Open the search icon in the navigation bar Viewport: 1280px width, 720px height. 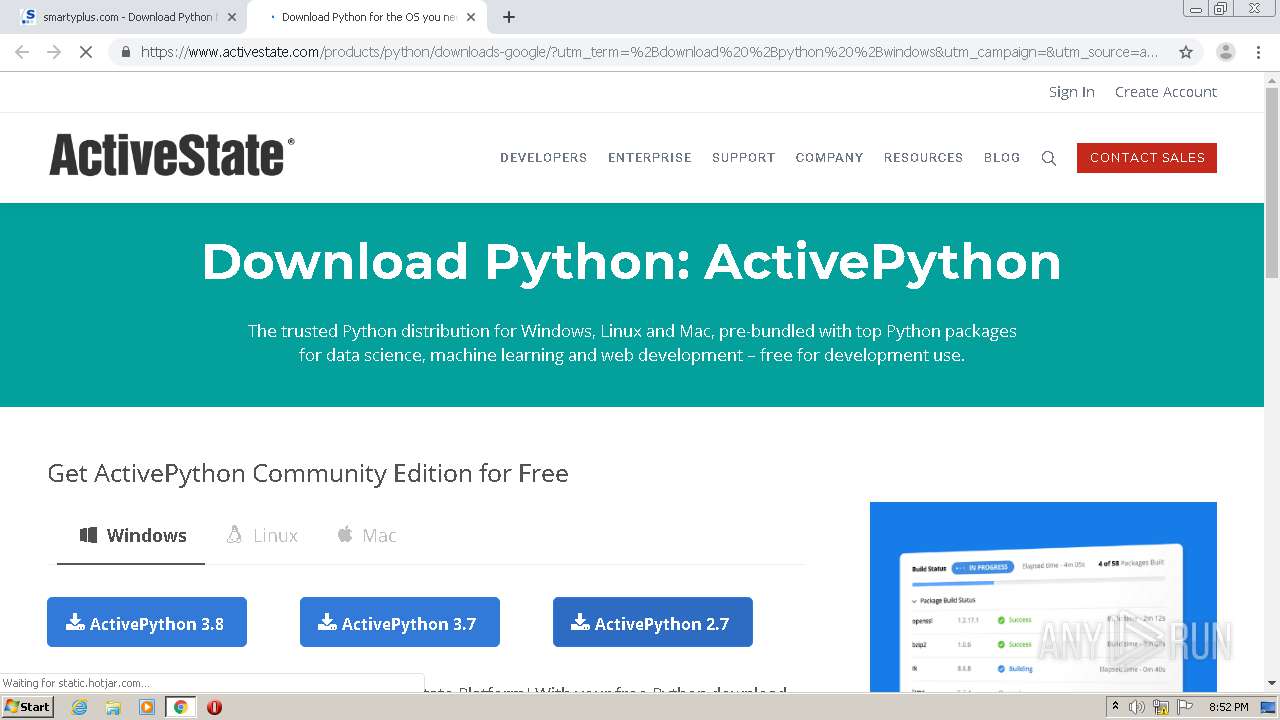tap(1048, 158)
